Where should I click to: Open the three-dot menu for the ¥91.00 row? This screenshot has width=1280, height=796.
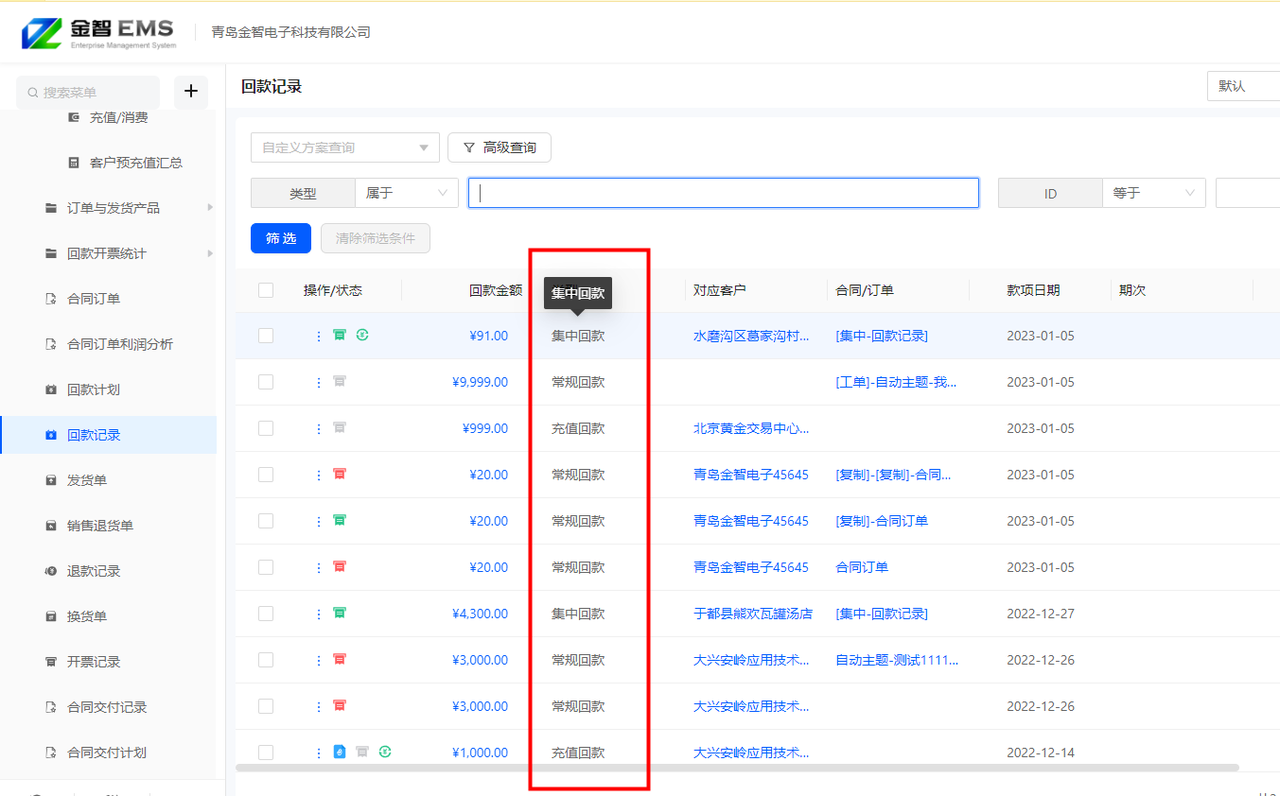(x=319, y=336)
